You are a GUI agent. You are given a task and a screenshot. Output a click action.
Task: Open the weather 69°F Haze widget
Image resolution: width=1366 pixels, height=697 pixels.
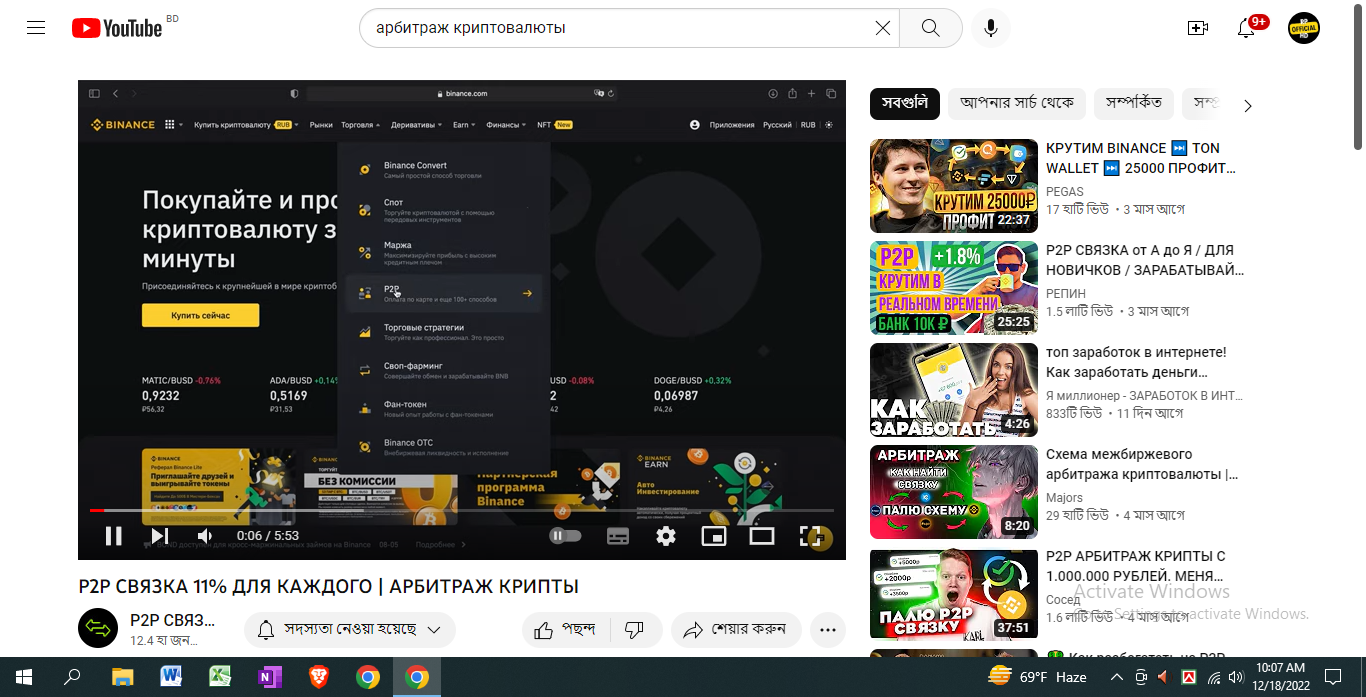pos(1038,677)
